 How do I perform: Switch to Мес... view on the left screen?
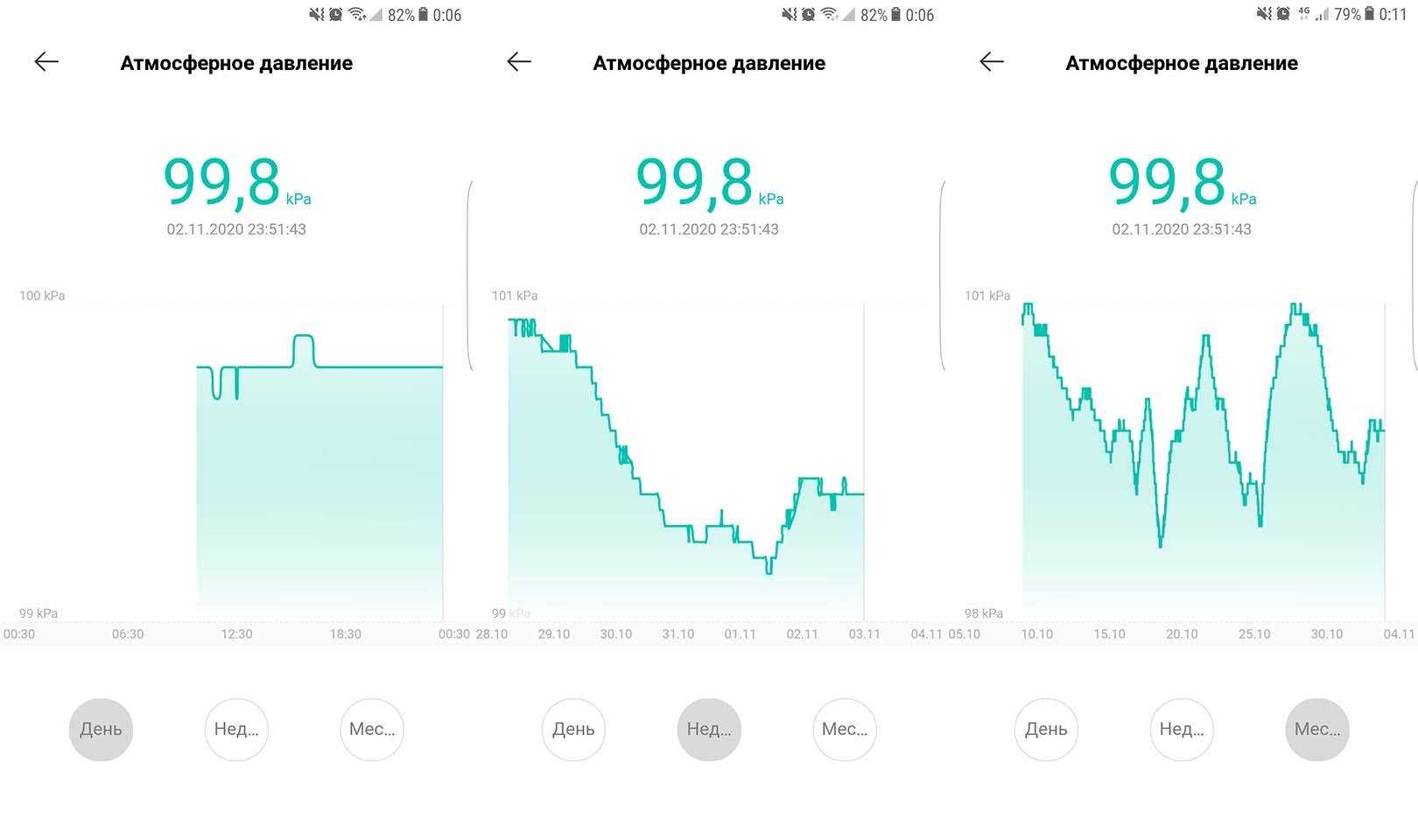[x=372, y=729]
